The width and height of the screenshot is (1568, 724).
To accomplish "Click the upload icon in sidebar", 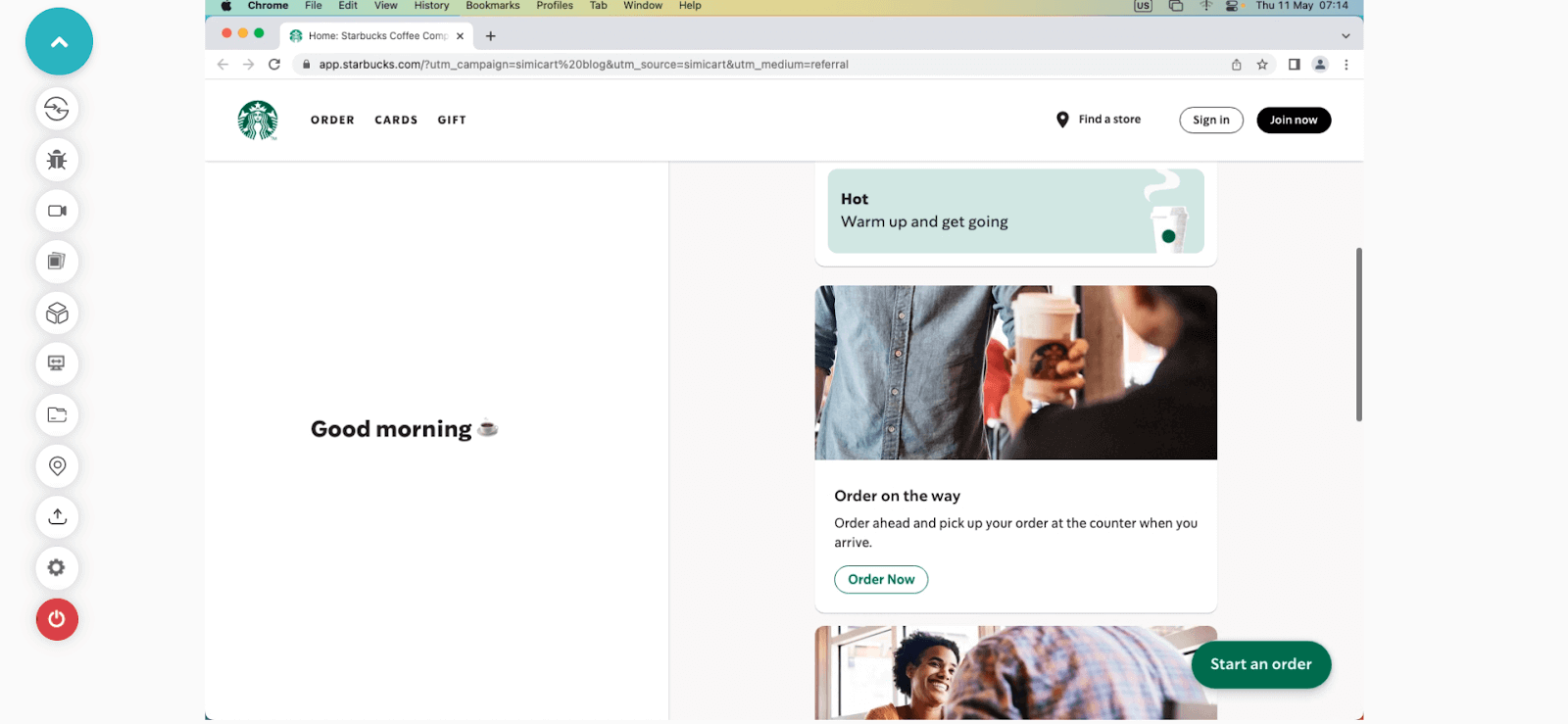I will coord(57,516).
